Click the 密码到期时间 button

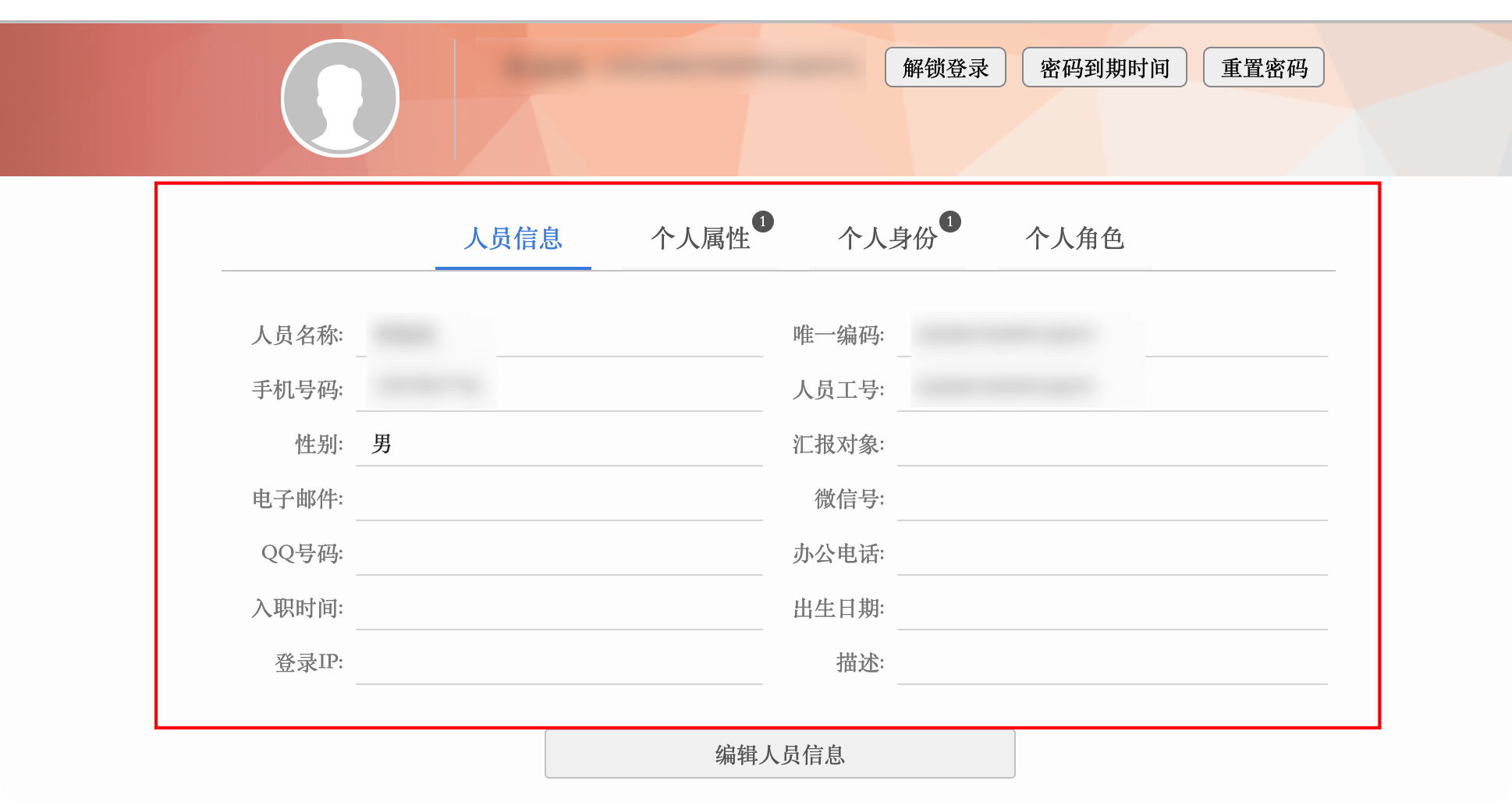click(1104, 68)
